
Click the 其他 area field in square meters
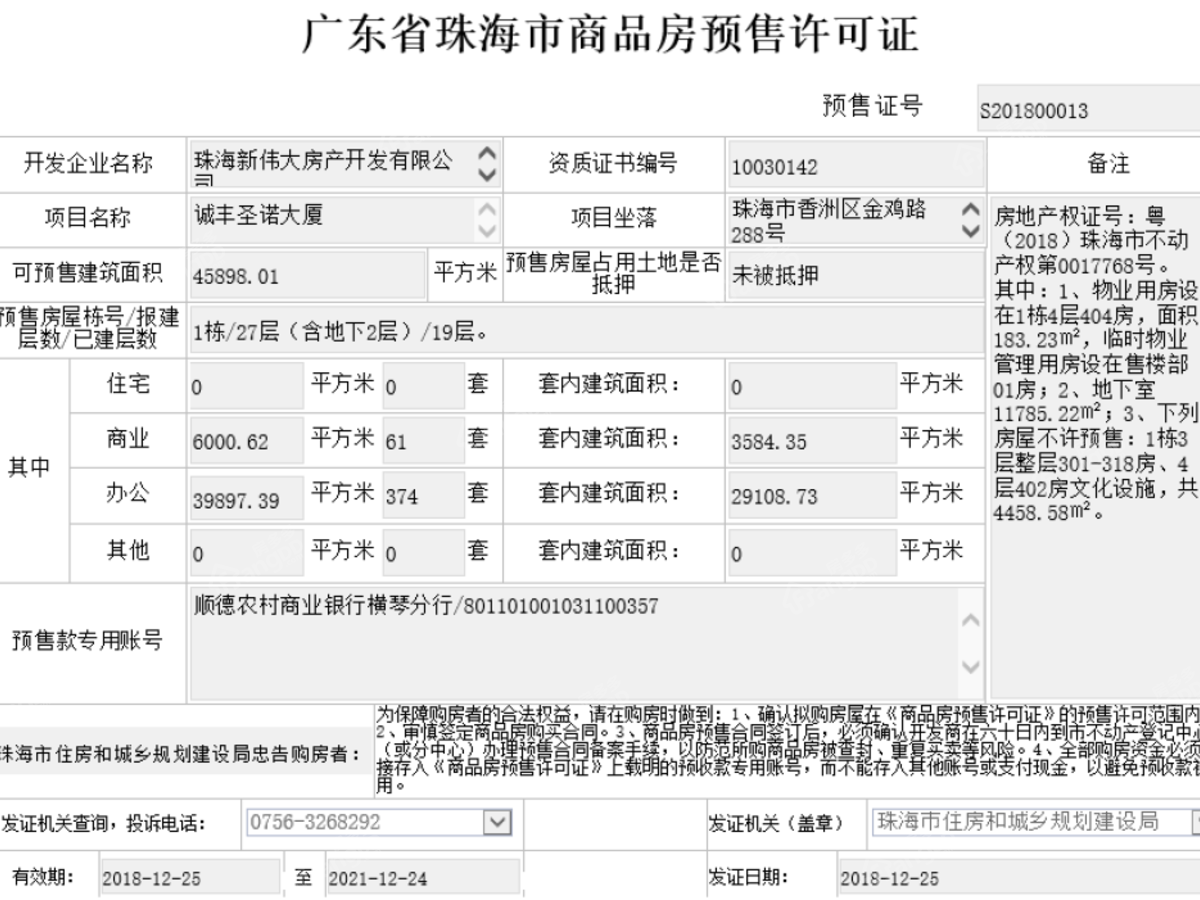tap(245, 553)
